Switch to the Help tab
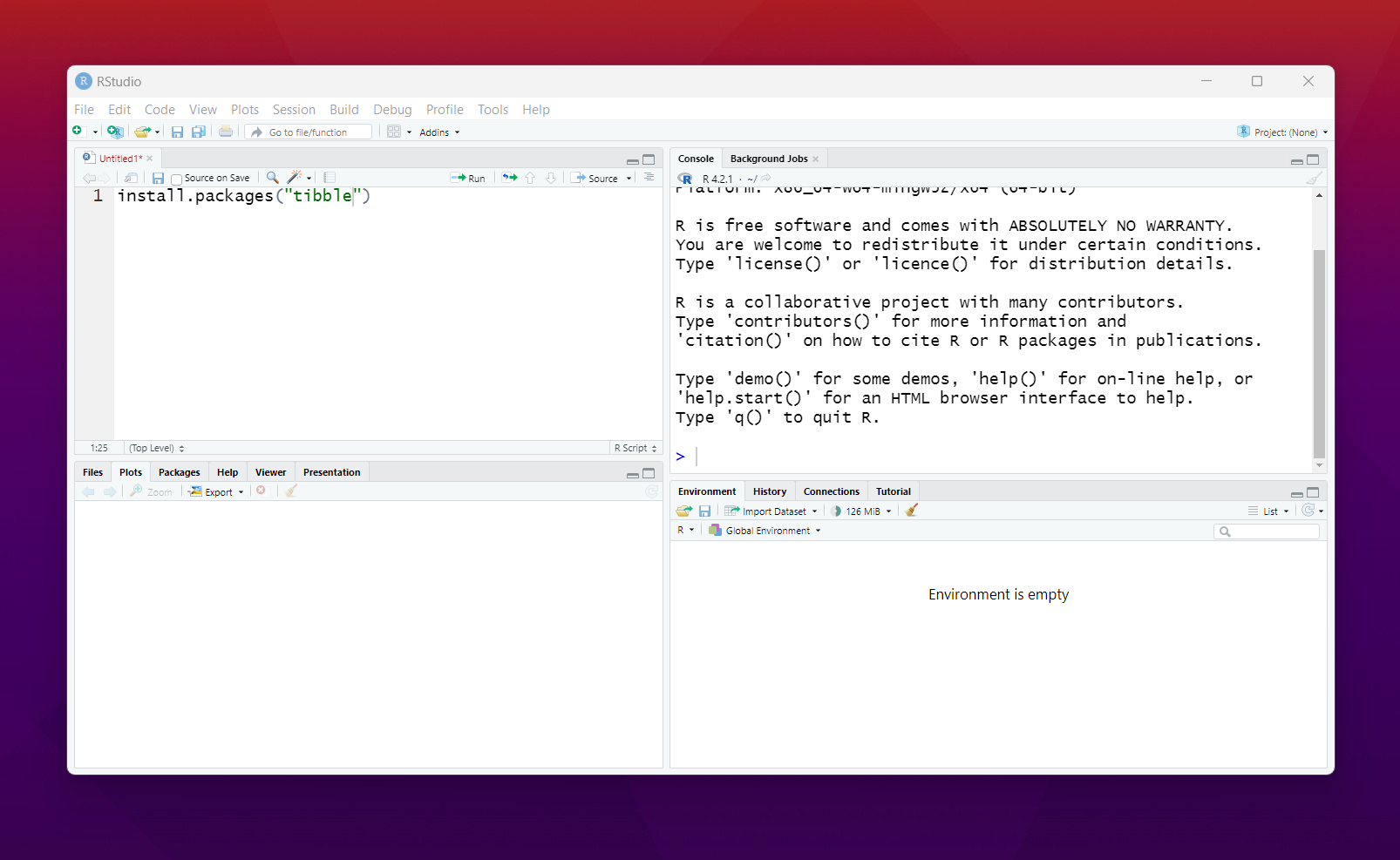The image size is (1400, 860). (x=228, y=472)
